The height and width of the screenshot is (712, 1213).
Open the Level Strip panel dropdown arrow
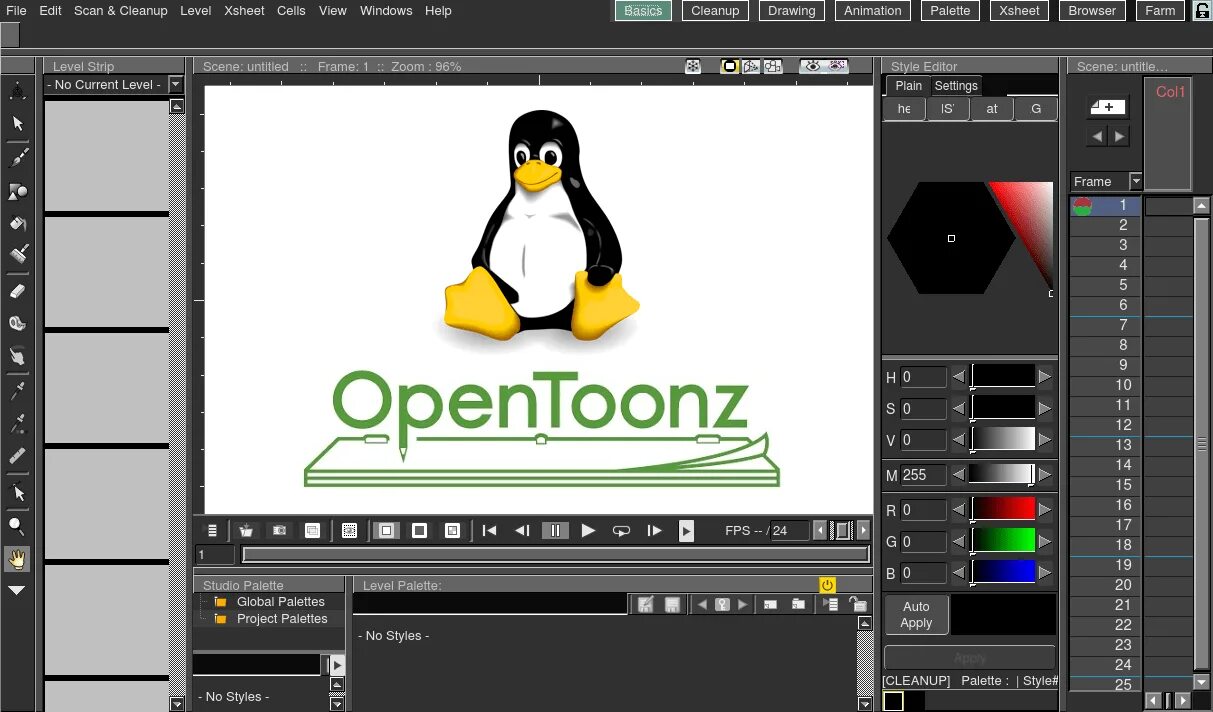(x=177, y=84)
